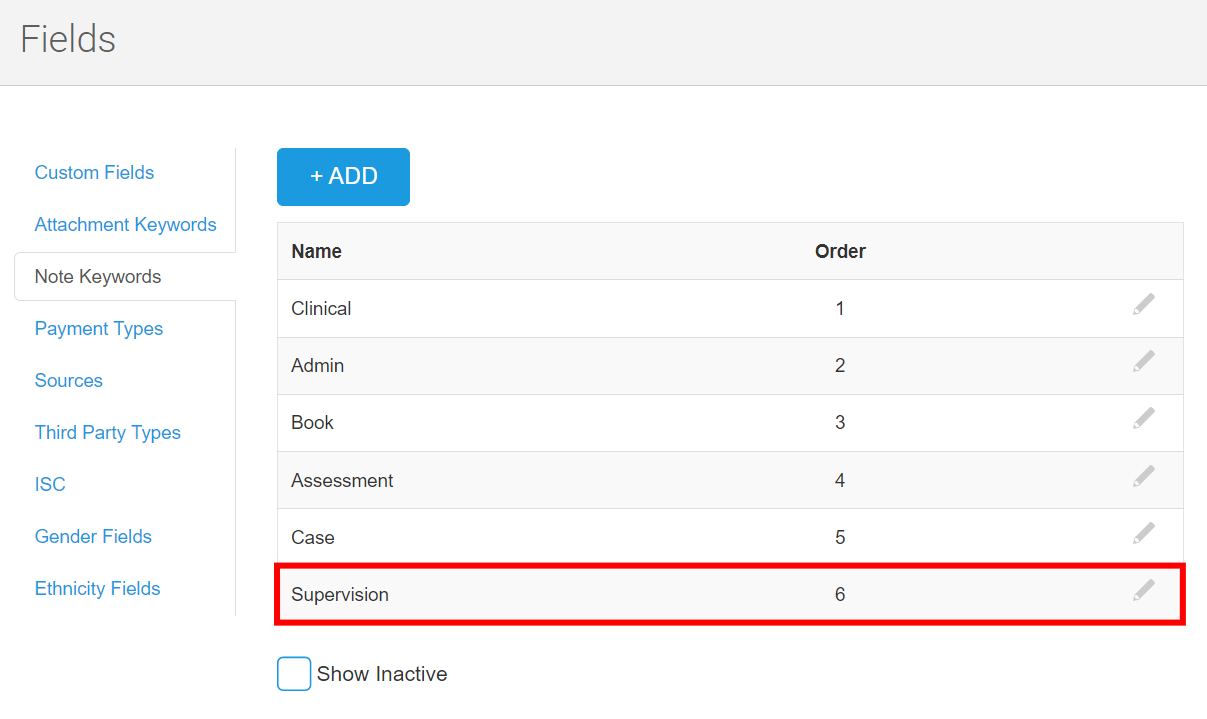The height and width of the screenshot is (719, 1207).
Task: Open Ethnicity Fields tab
Action: pos(98,589)
